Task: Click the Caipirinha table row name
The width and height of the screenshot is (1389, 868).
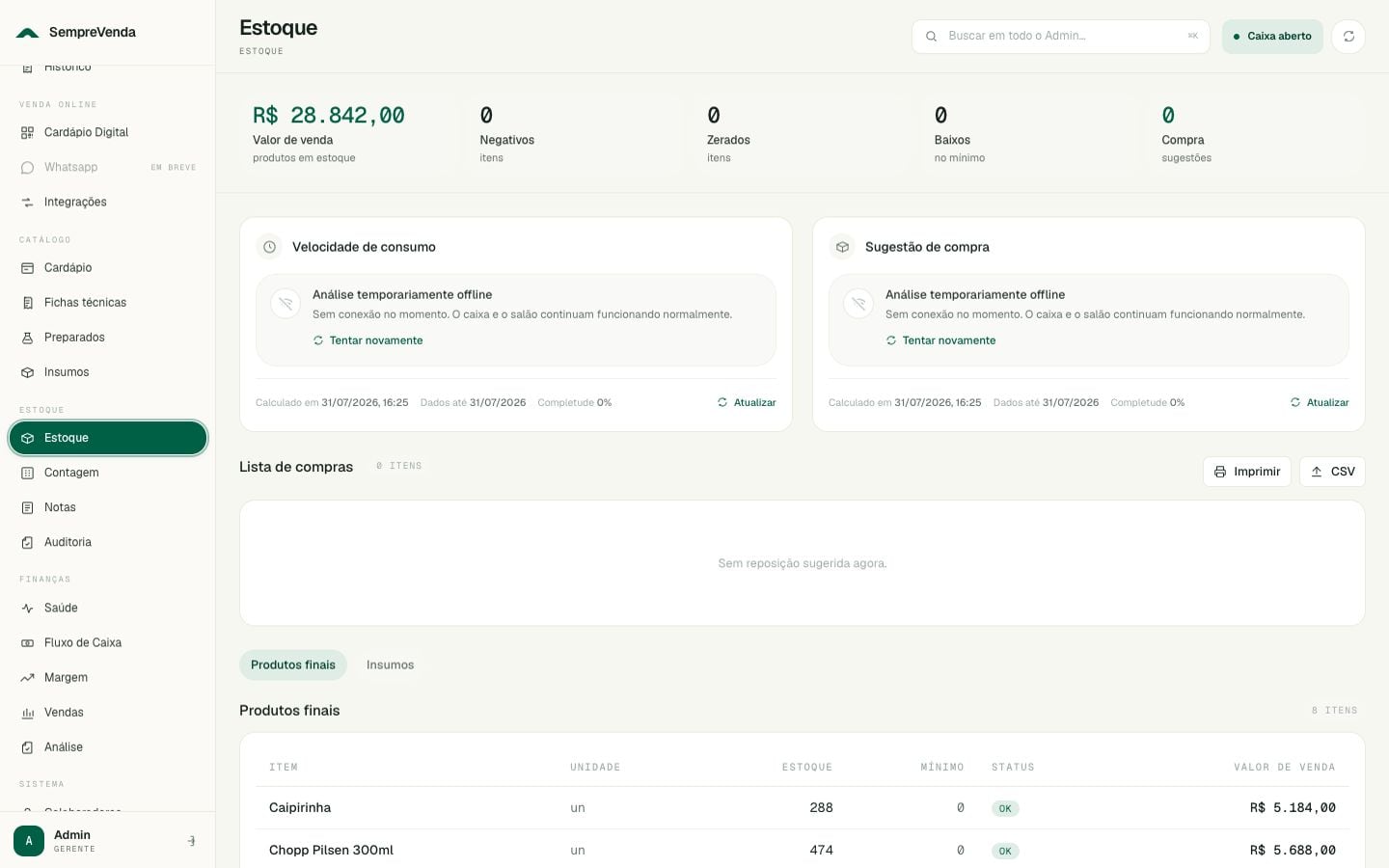Action: click(300, 808)
